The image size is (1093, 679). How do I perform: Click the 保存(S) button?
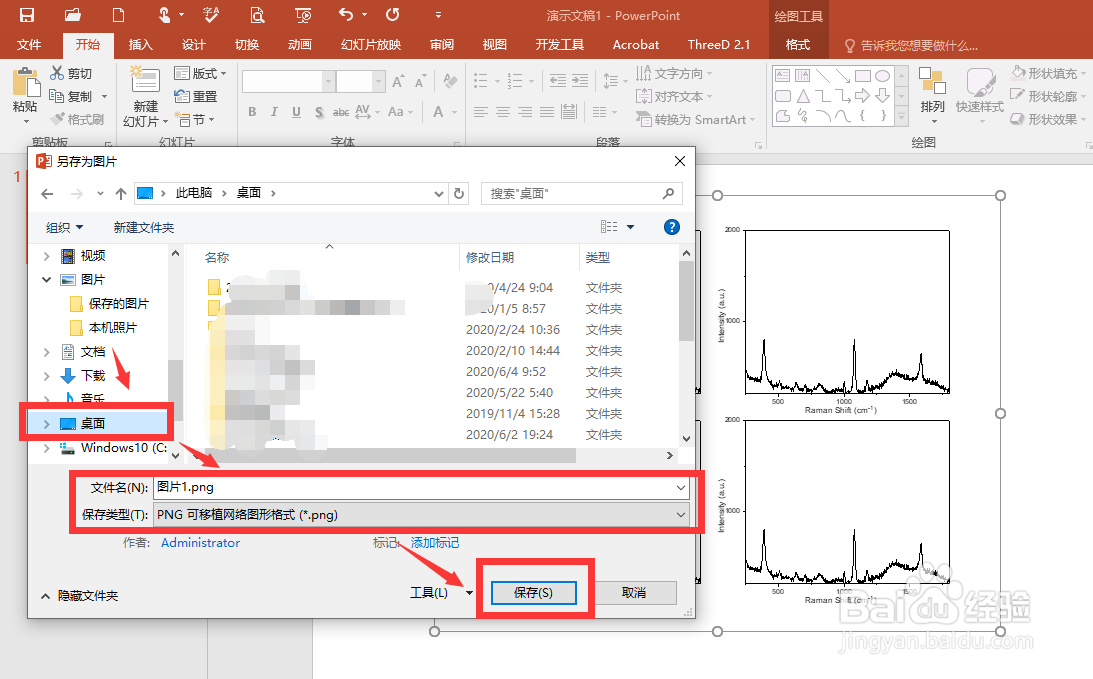pos(534,591)
